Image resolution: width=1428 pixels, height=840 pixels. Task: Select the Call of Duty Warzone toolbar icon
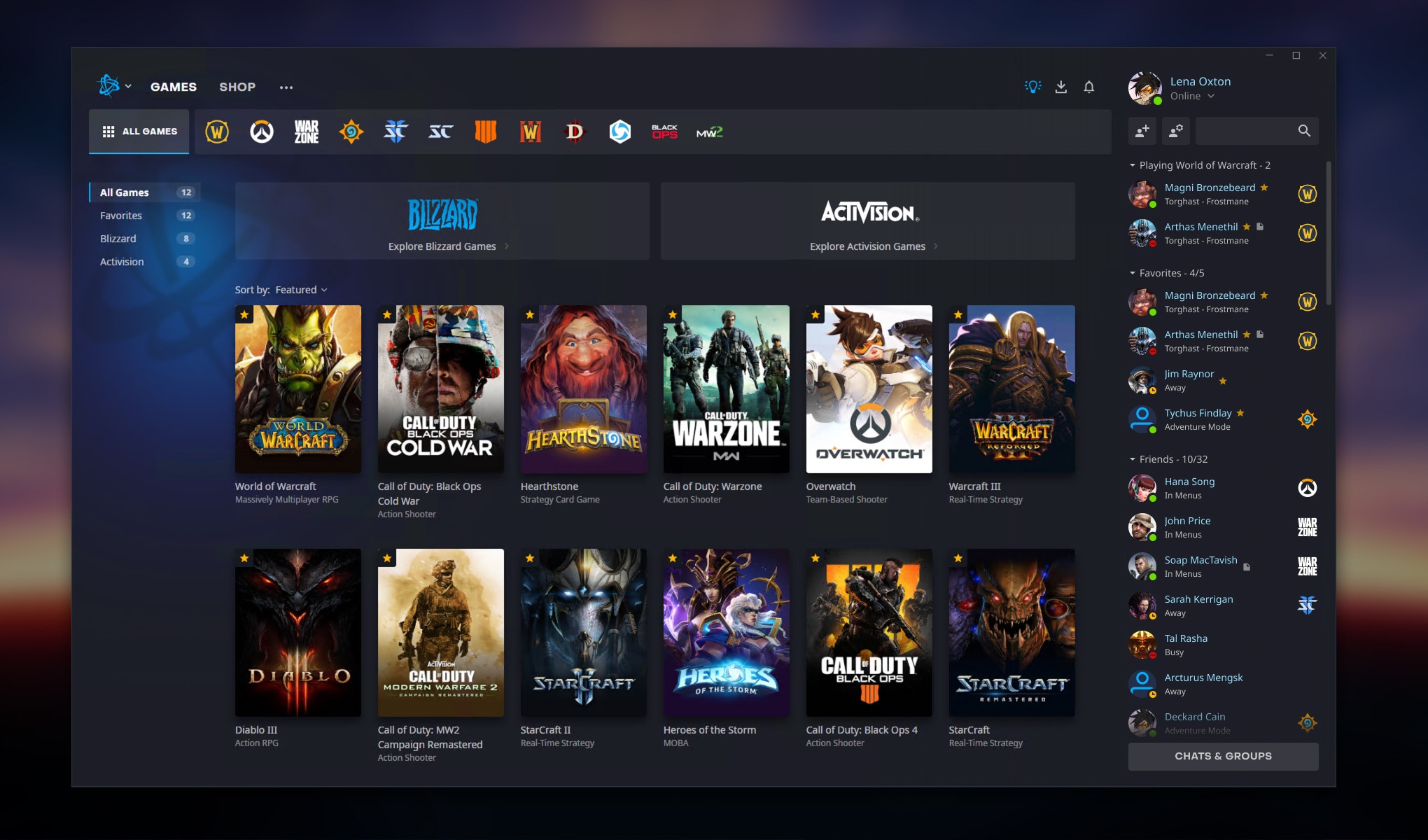[x=305, y=131]
